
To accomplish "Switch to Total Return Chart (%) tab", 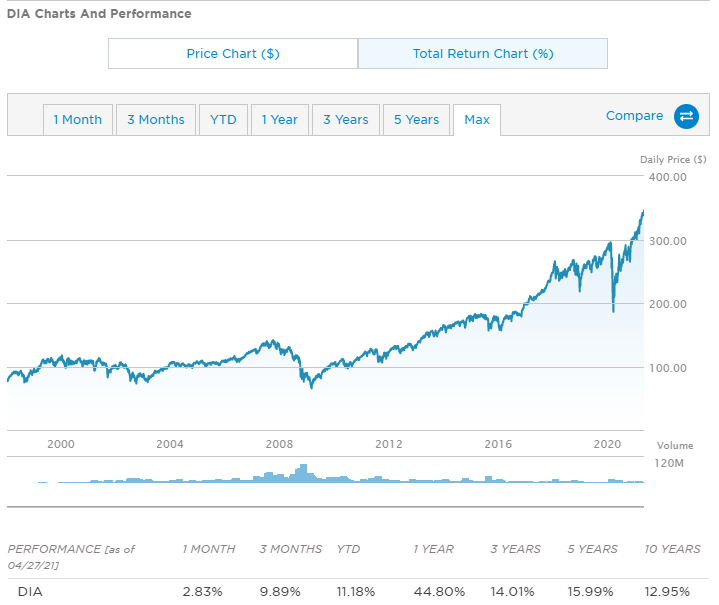I will (483, 54).
